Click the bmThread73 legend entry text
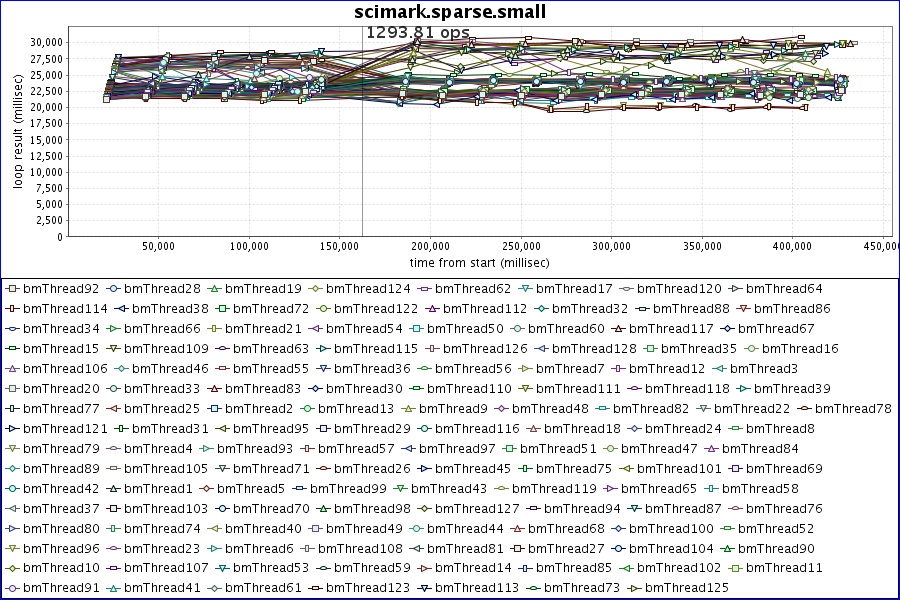The height and width of the screenshot is (600, 900). tap(585, 588)
